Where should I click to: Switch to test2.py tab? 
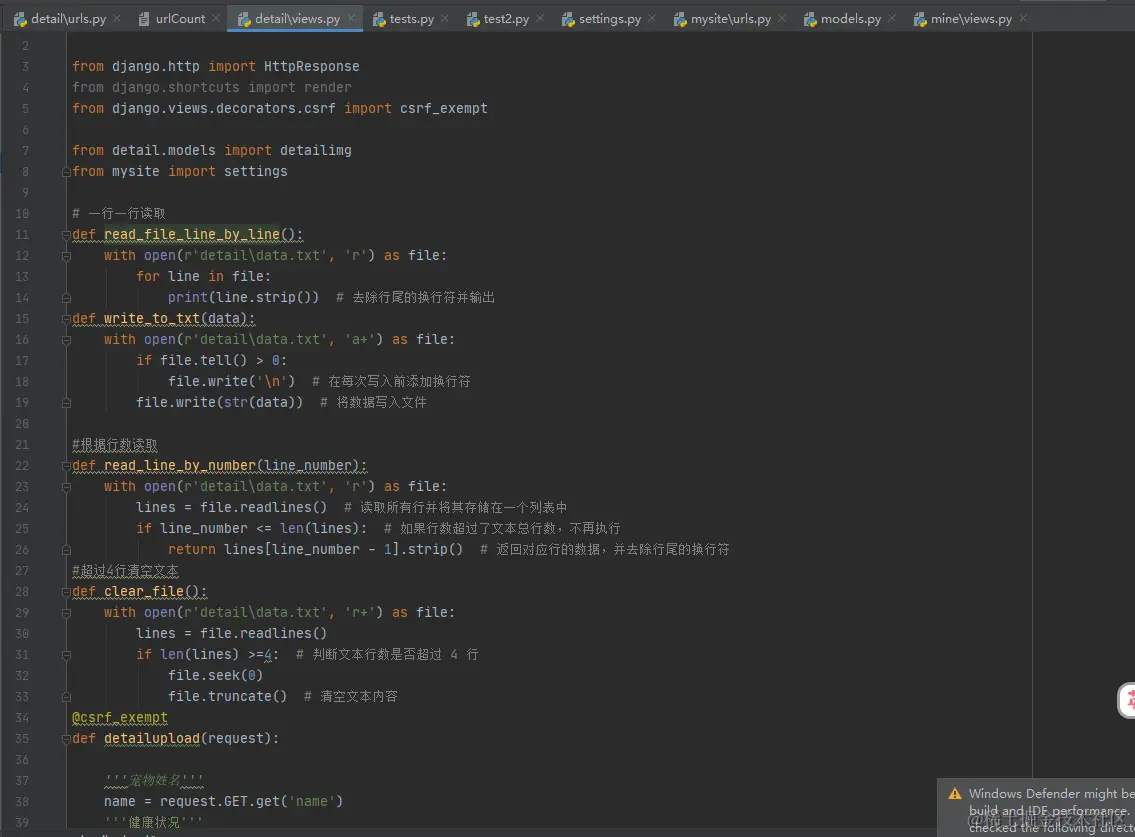pyautogui.click(x=506, y=19)
